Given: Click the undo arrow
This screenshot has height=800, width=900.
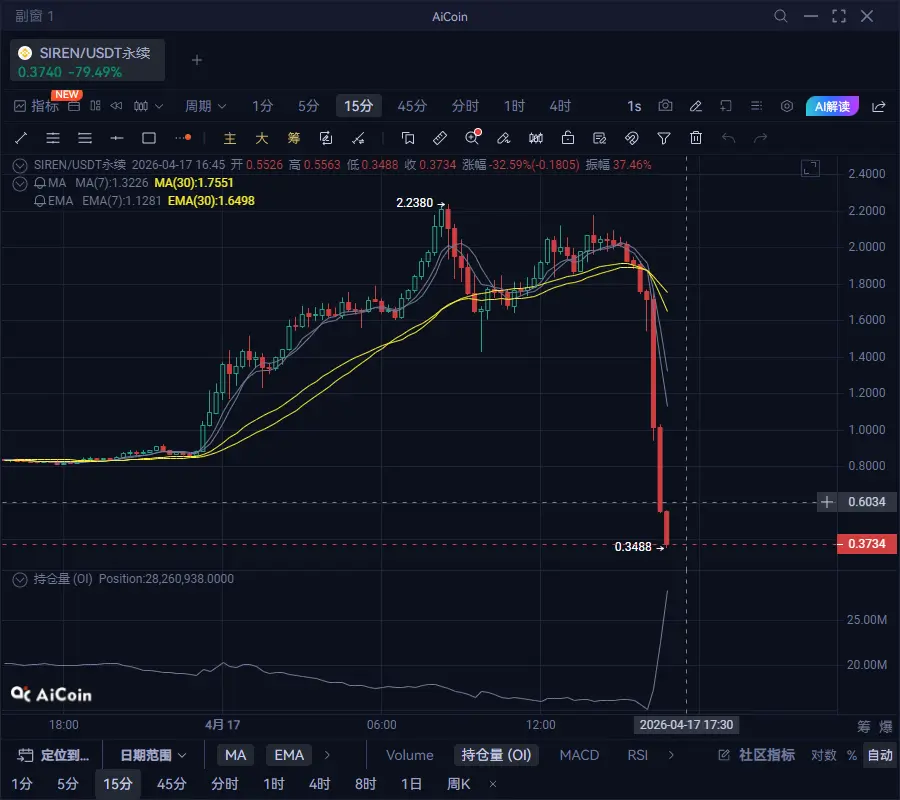Looking at the screenshot, I should pos(728,138).
